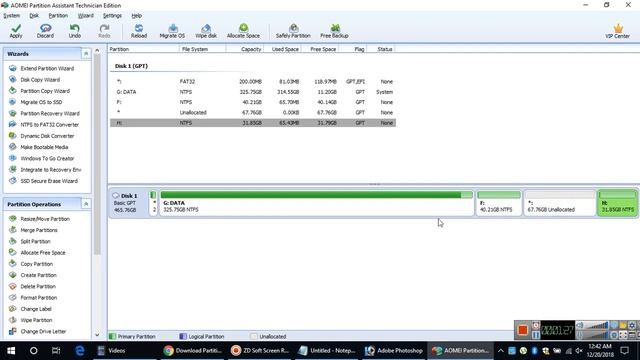The width and height of the screenshot is (640, 360).
Task: Collapse the Wizards panel
Action: (x=86, y=53)
